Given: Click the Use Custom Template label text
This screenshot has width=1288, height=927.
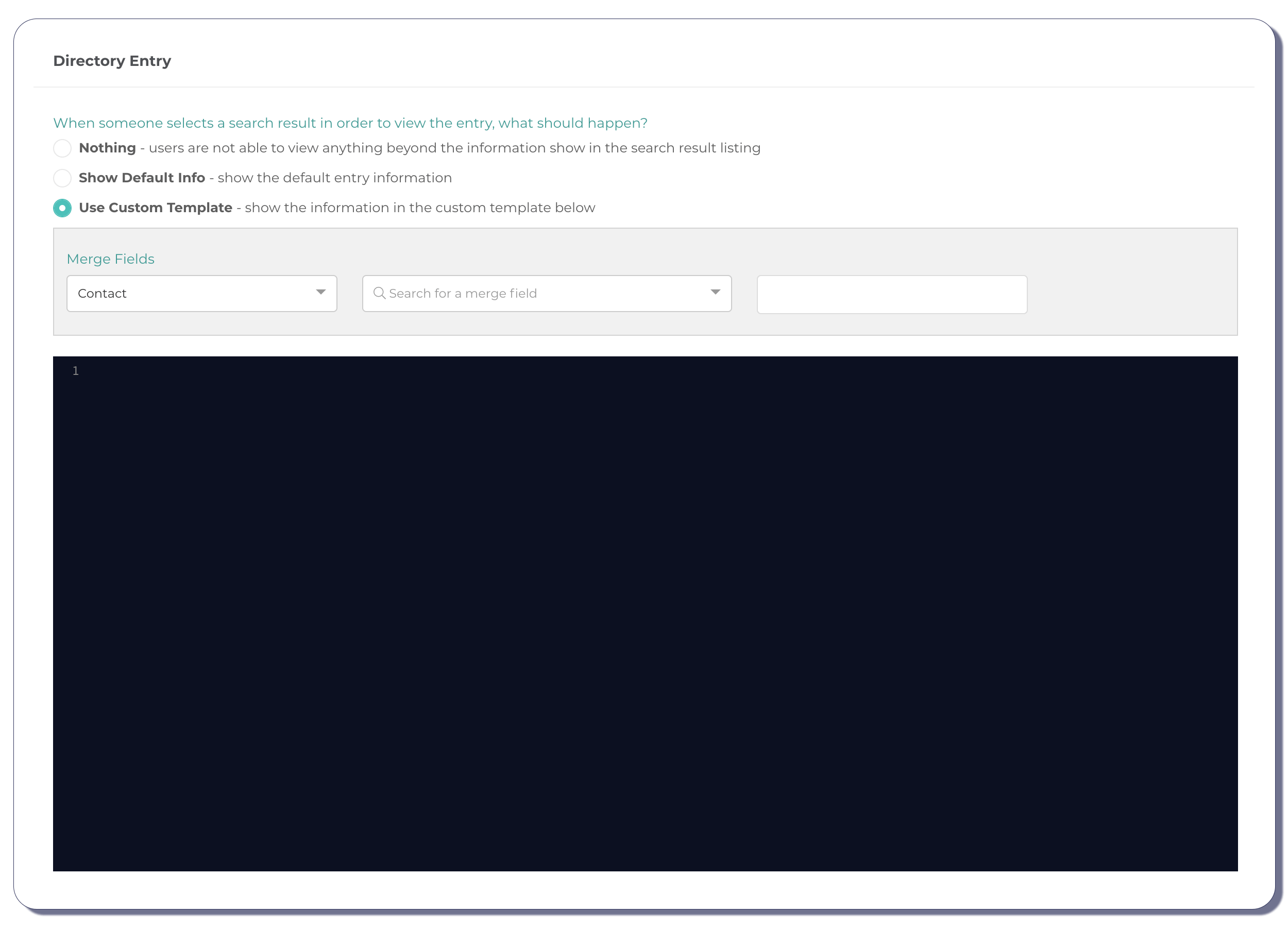Looking at the screenshot, I should [156, 208].
